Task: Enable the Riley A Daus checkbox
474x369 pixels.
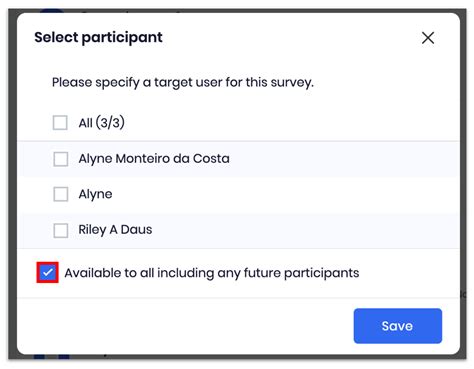Action: point(61,230)
